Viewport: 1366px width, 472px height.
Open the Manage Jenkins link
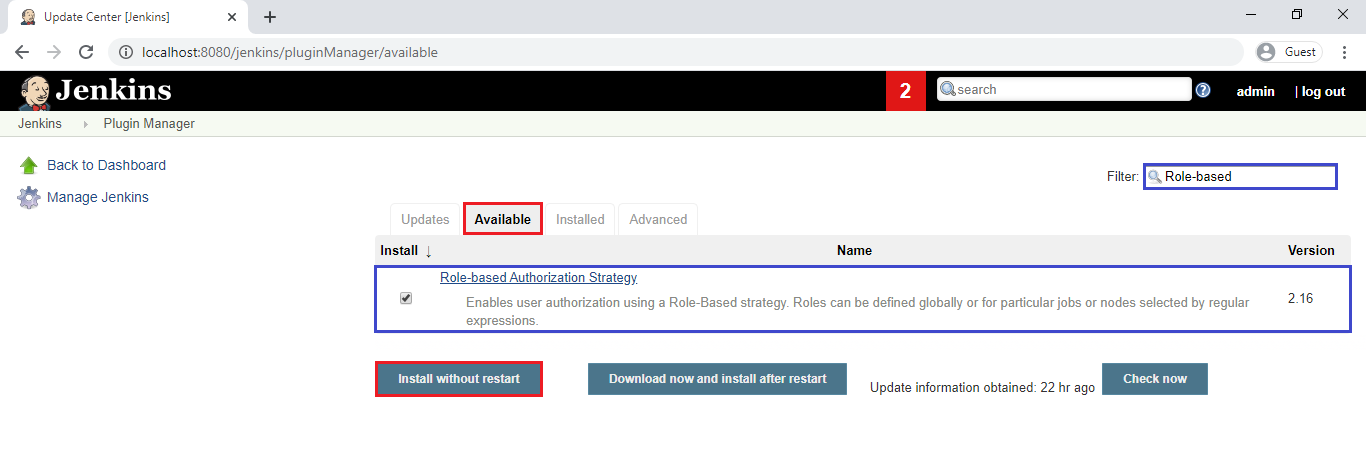(x=97, y=198)
